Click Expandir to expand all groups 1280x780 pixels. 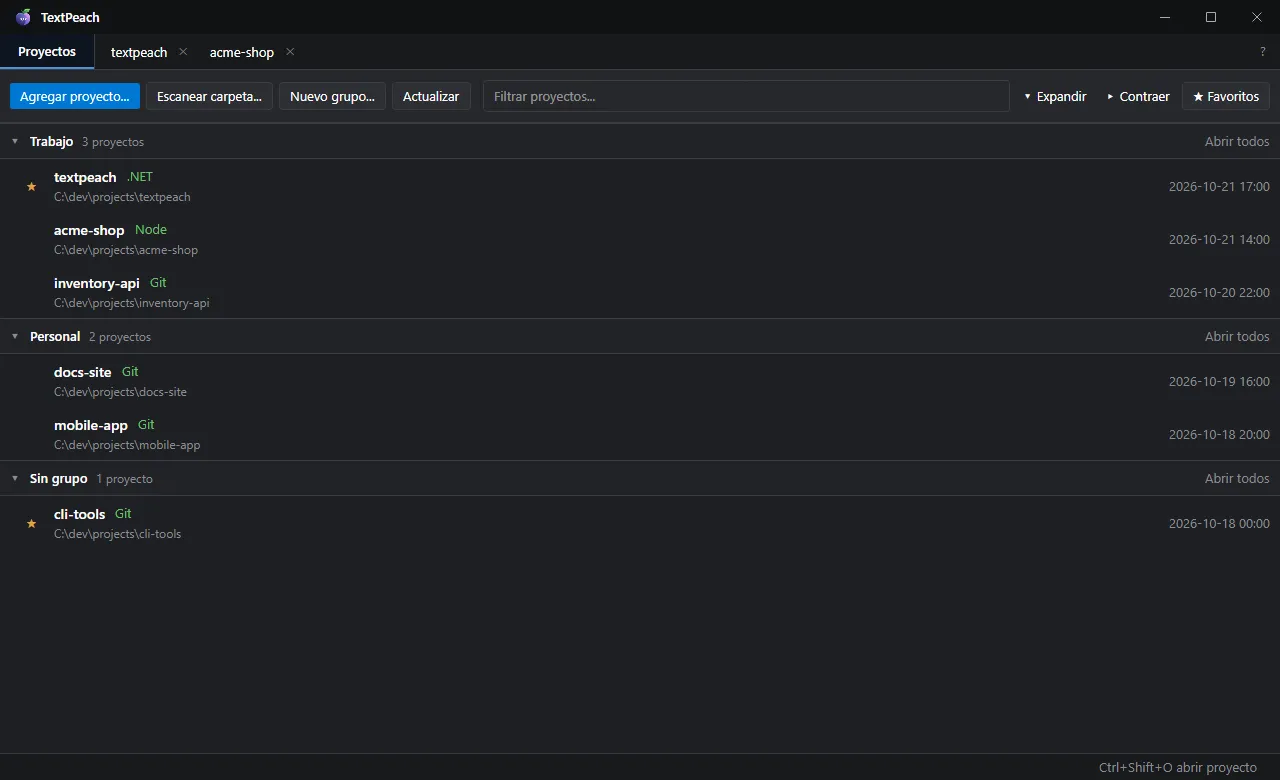[x=1055, y=96]
